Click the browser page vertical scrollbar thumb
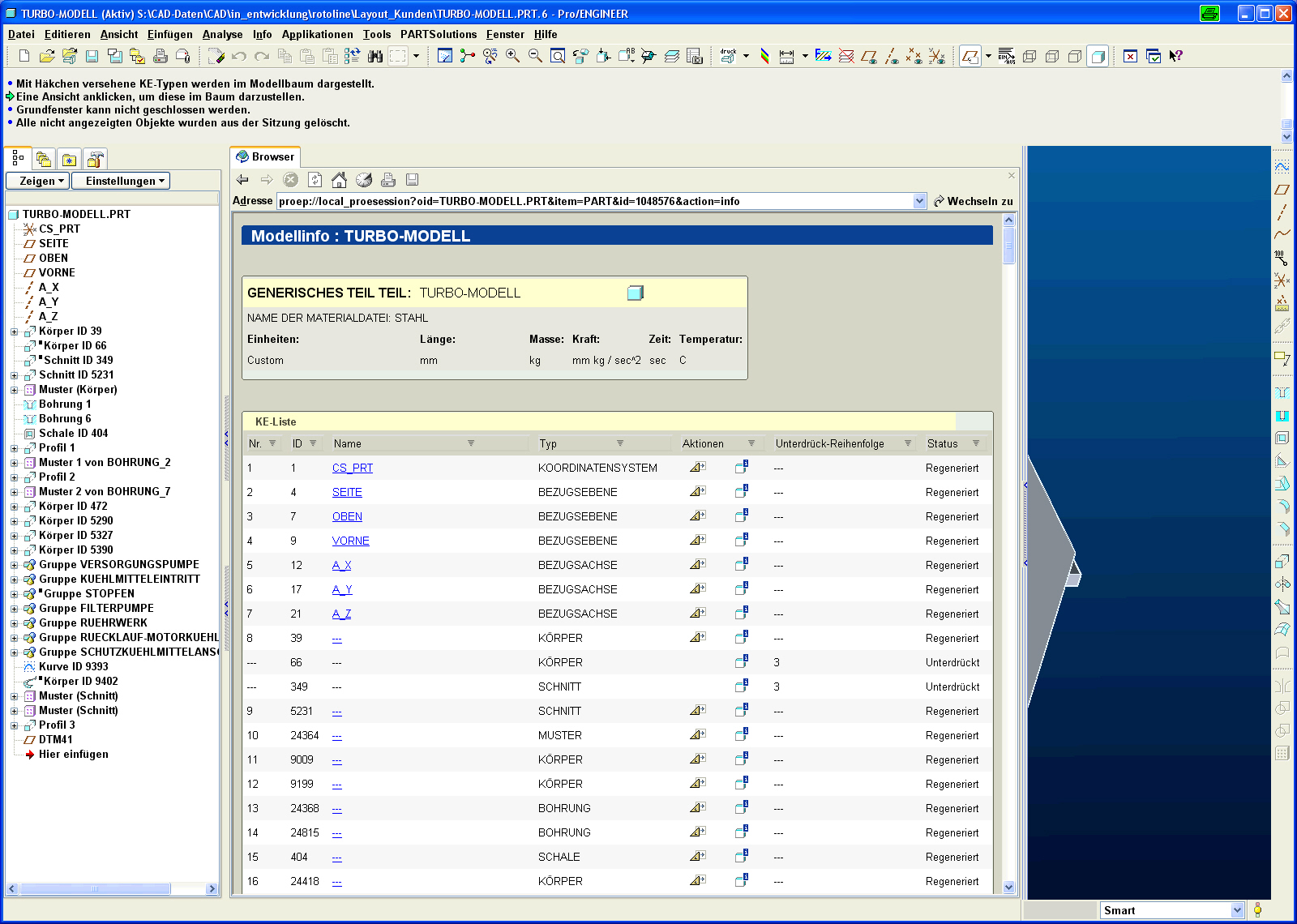1297x924 pixels. pos(1009,246)
